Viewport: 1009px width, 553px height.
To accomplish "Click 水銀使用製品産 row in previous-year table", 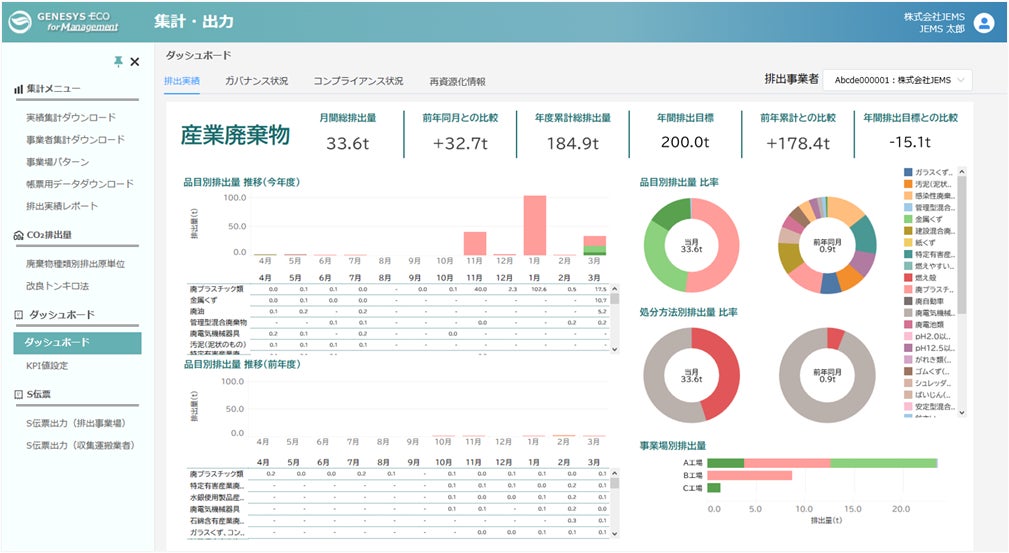I will pos(398,497).
